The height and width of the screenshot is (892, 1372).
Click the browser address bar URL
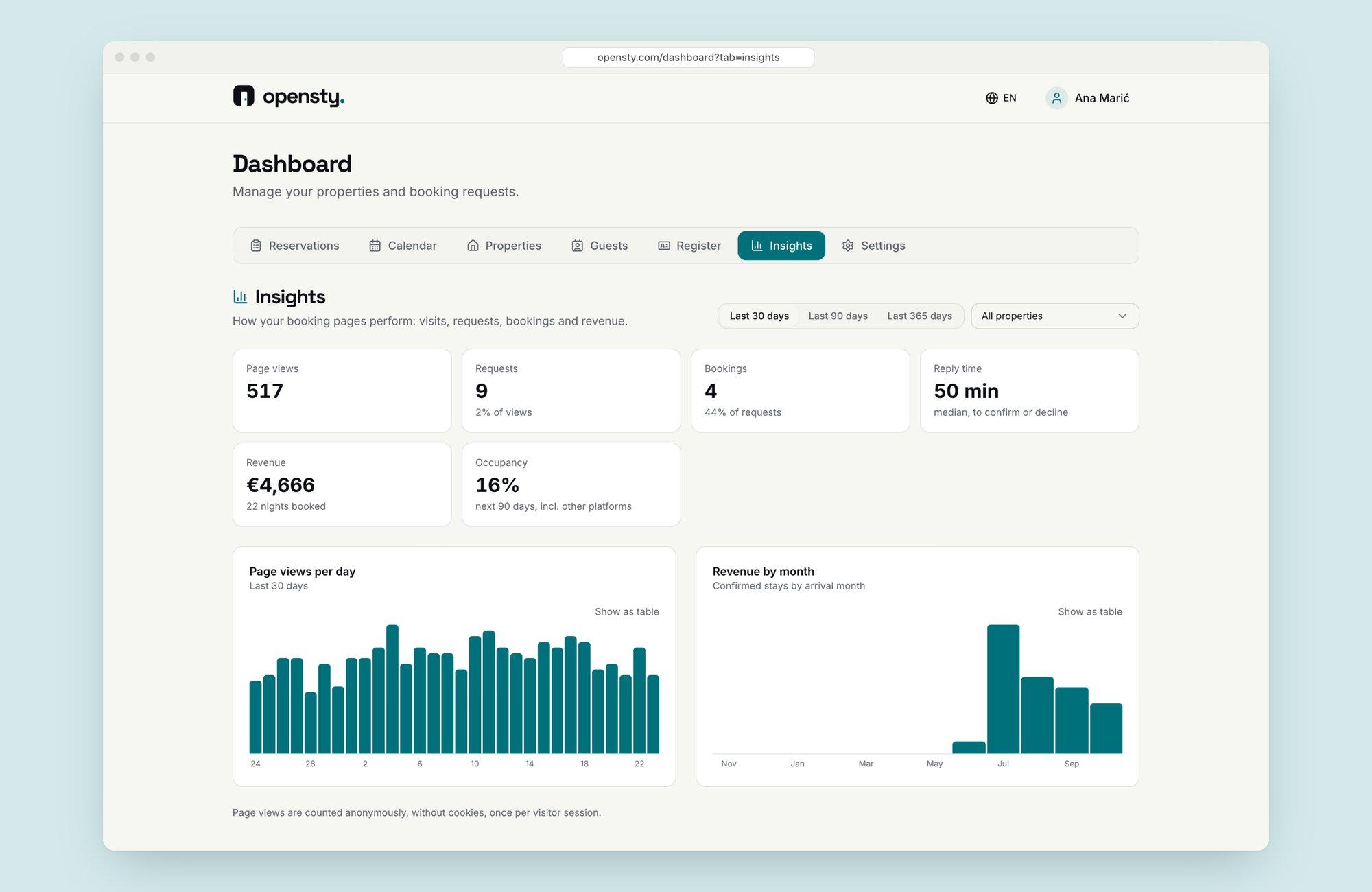(x=688, y=57)
